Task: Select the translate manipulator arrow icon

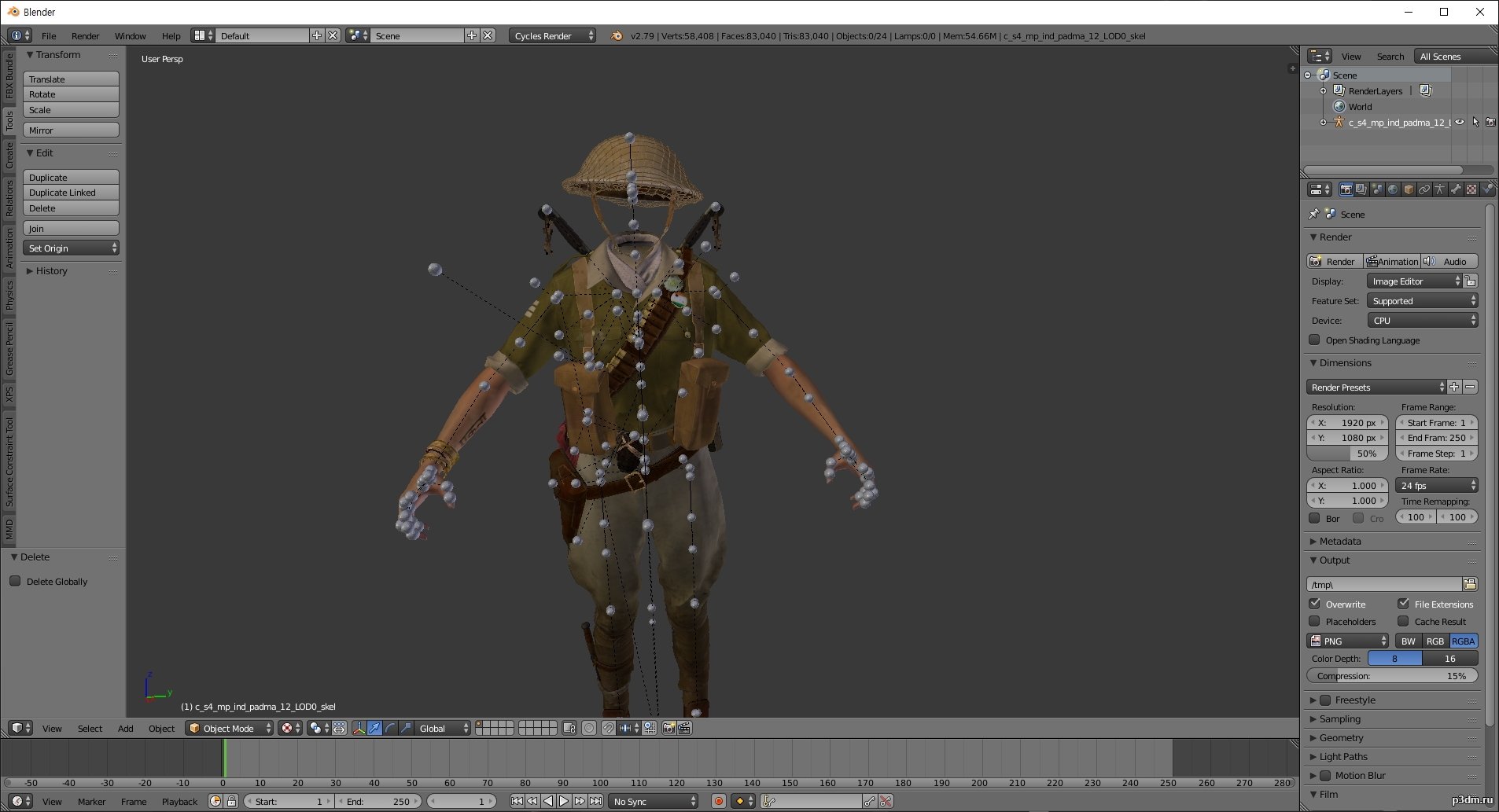Action: point(374,728)
